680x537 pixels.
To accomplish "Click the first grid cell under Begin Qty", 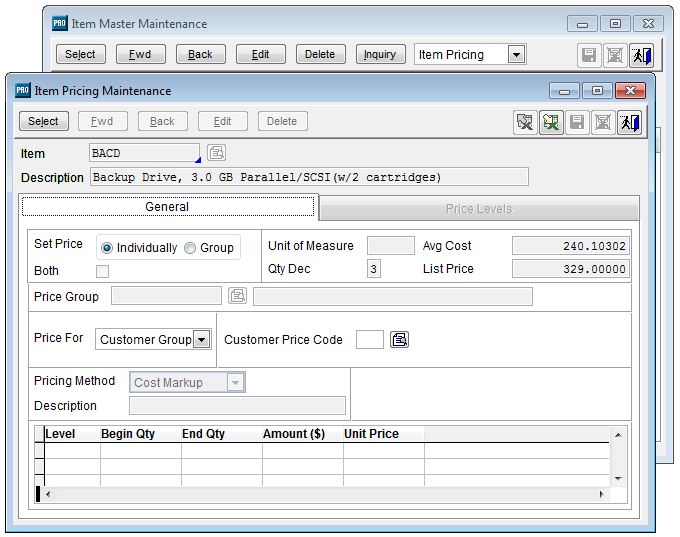I will click(141, 451).
